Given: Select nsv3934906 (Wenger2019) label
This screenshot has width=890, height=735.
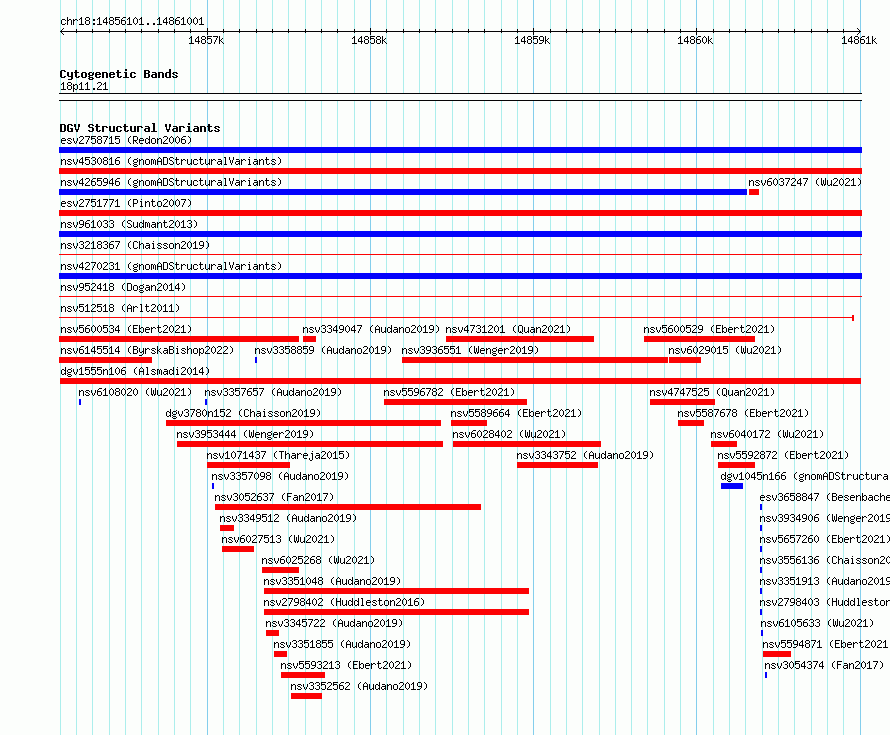Looking at the screenshot, I should [x=825, y=518].
